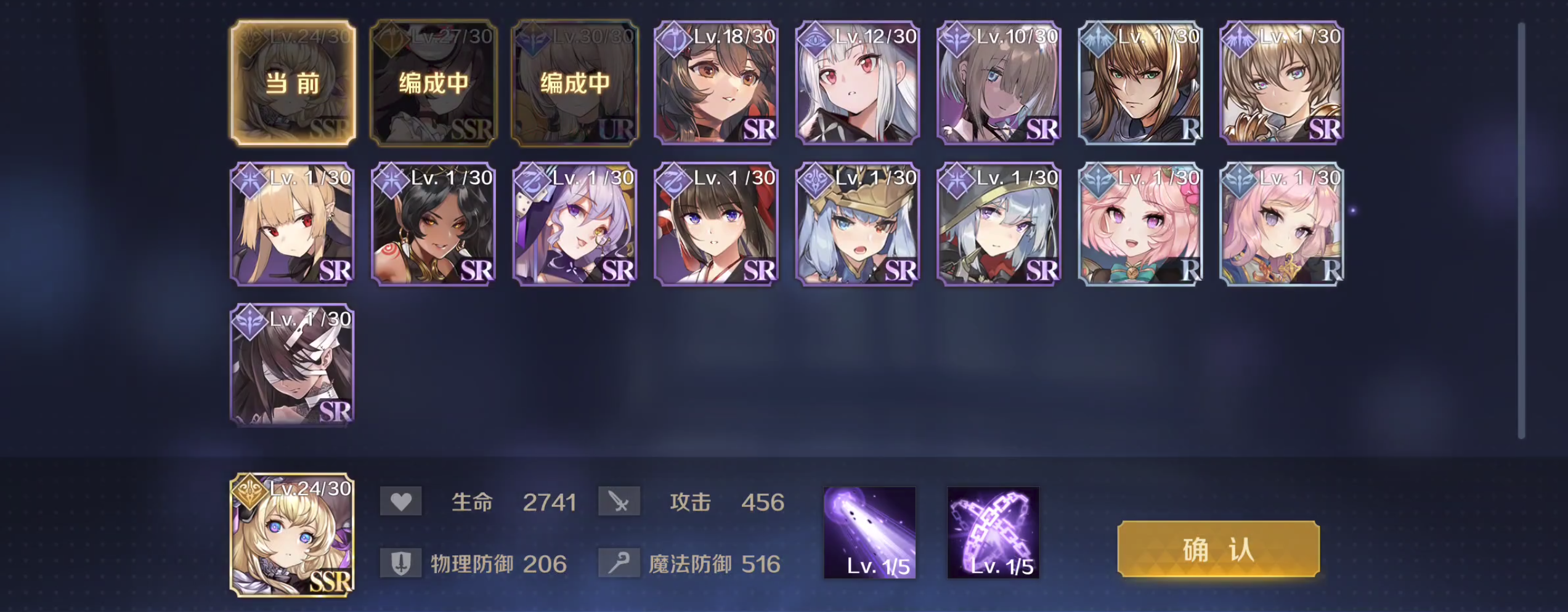Open the selected SSR character portrait at bottom
Viewport: 1568px width, 612px height.
(x=293, y=535)
